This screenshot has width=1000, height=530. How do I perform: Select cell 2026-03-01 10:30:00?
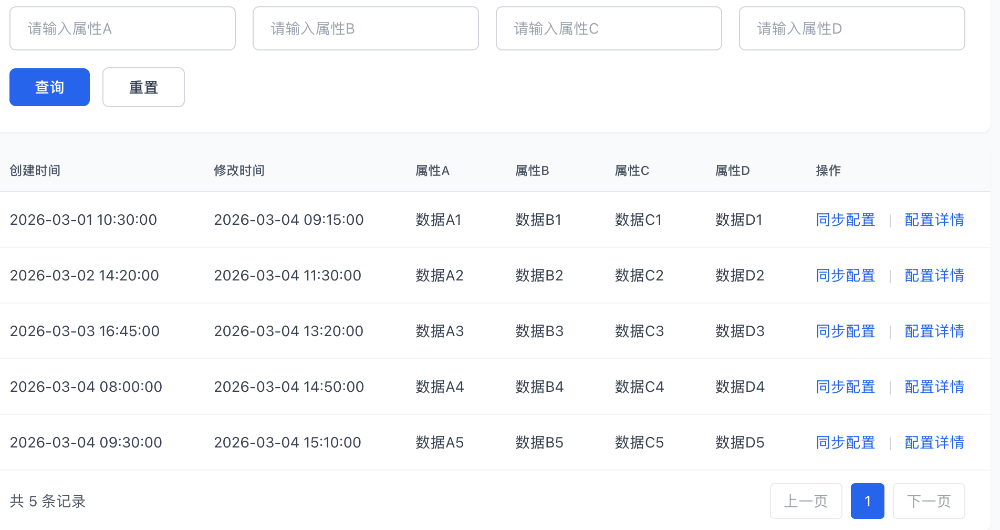click(x=84, y=219)
